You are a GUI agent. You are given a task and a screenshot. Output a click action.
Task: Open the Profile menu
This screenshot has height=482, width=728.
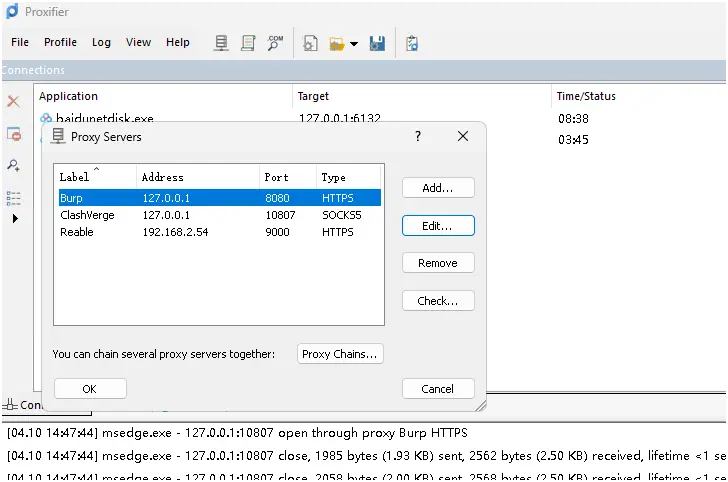60,42
